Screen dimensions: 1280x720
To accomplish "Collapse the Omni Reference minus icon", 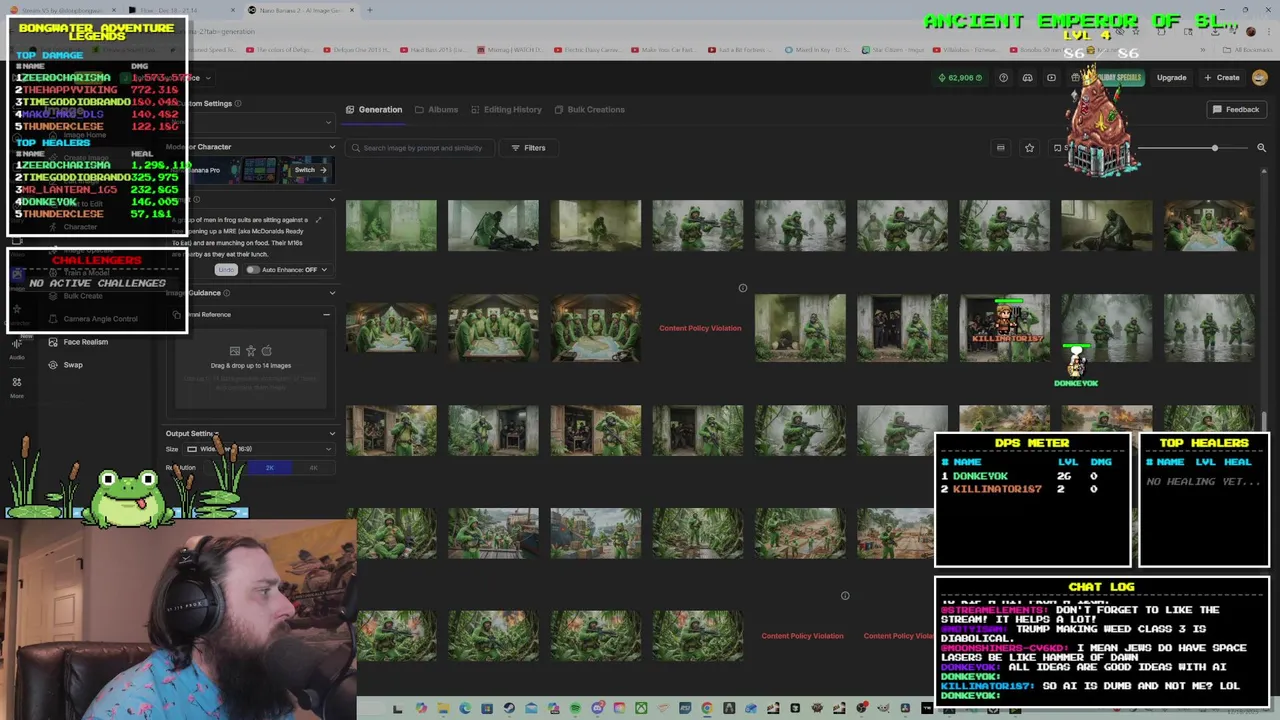I will (x=326, y=315).
